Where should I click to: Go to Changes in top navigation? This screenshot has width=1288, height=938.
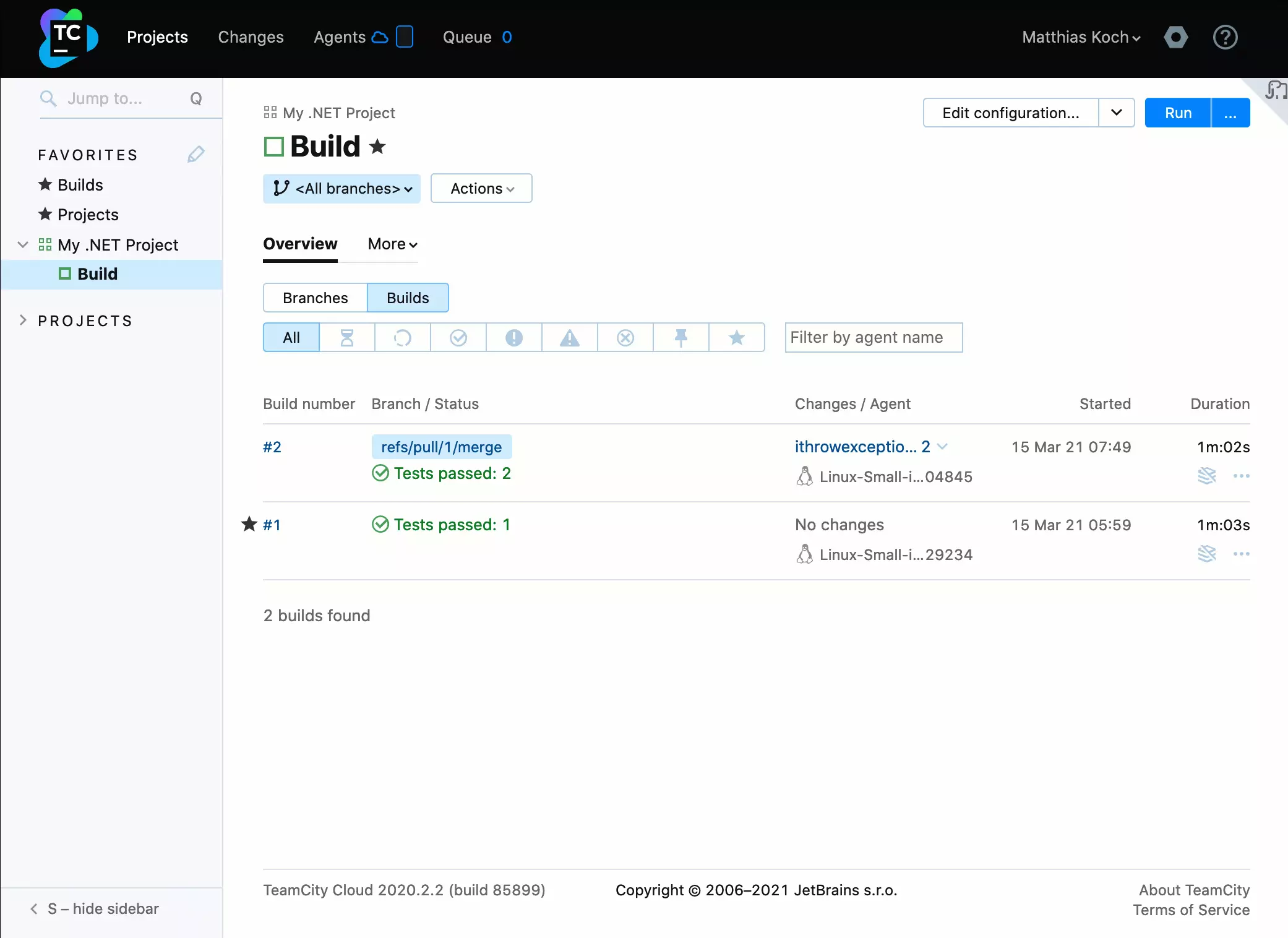pyautogui.click(x=251, y=37)
